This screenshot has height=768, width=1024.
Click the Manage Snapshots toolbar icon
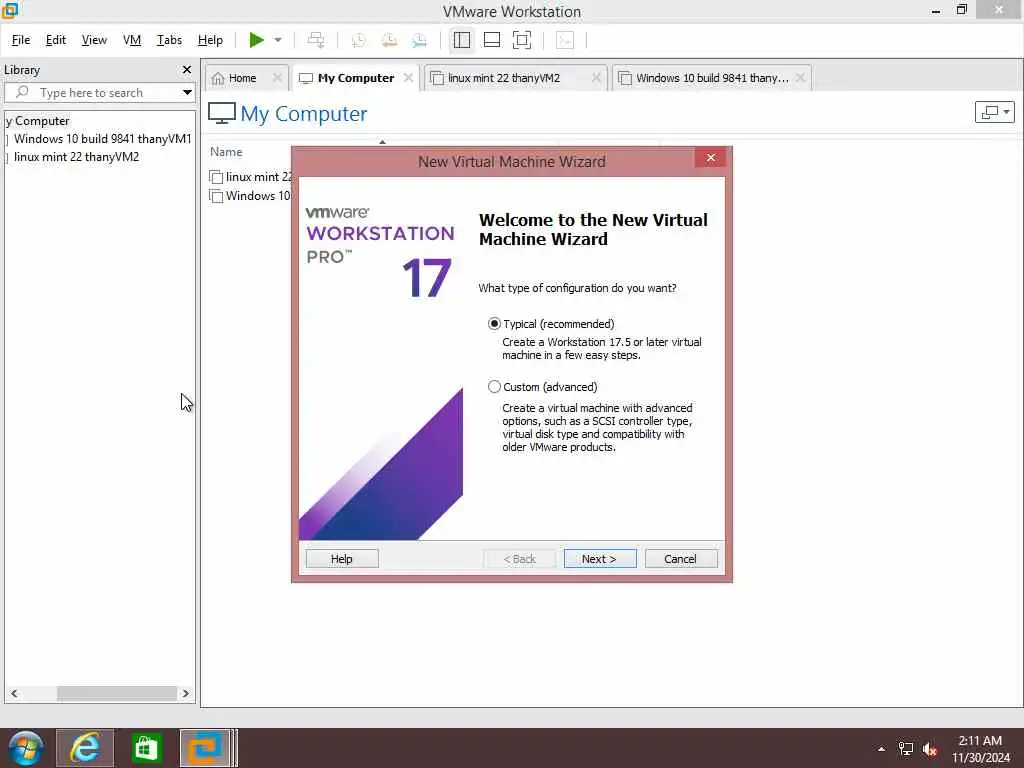tap(420, 40)
